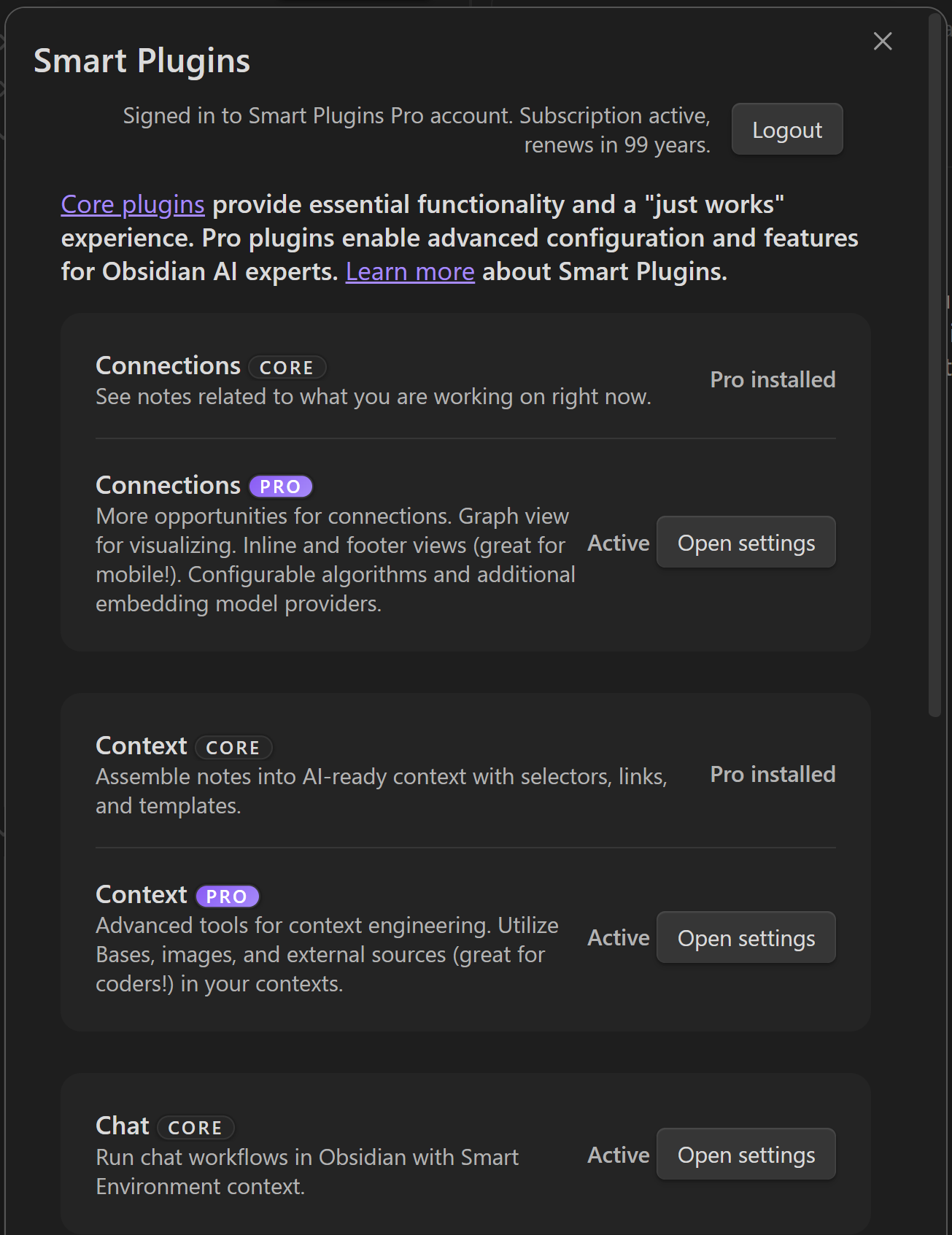
Task: Follow the Learn more link
Action: (x=410, y=272)
